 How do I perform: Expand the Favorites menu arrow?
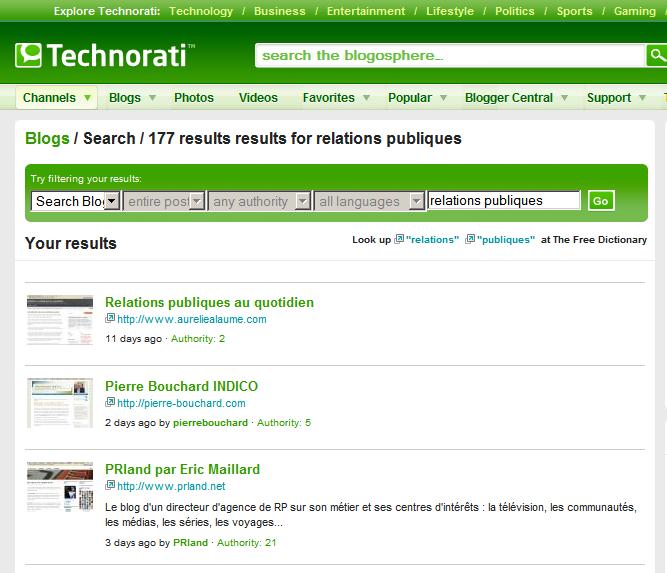(x=366, y=98)
